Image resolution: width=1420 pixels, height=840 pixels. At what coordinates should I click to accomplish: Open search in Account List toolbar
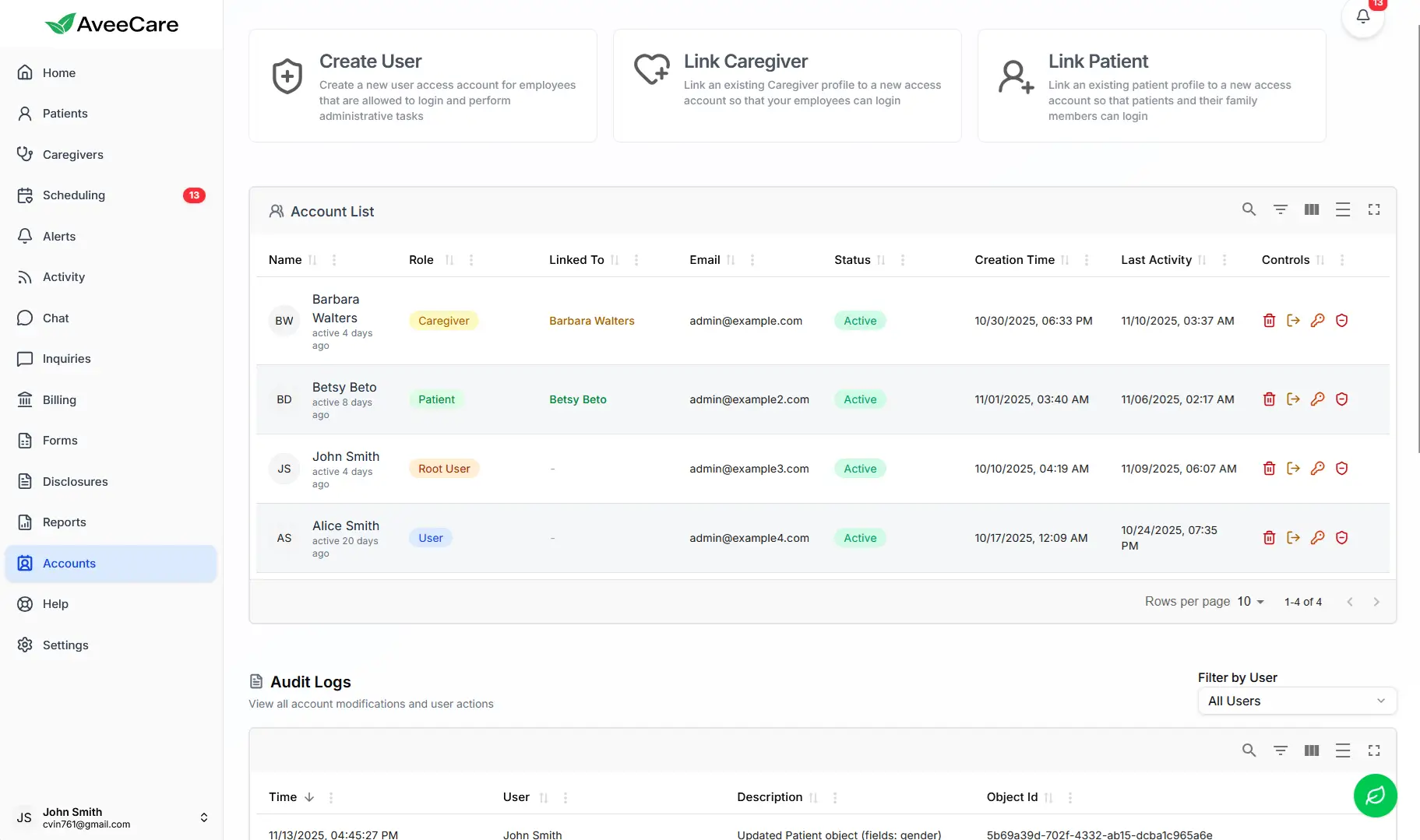point(1249,209)
